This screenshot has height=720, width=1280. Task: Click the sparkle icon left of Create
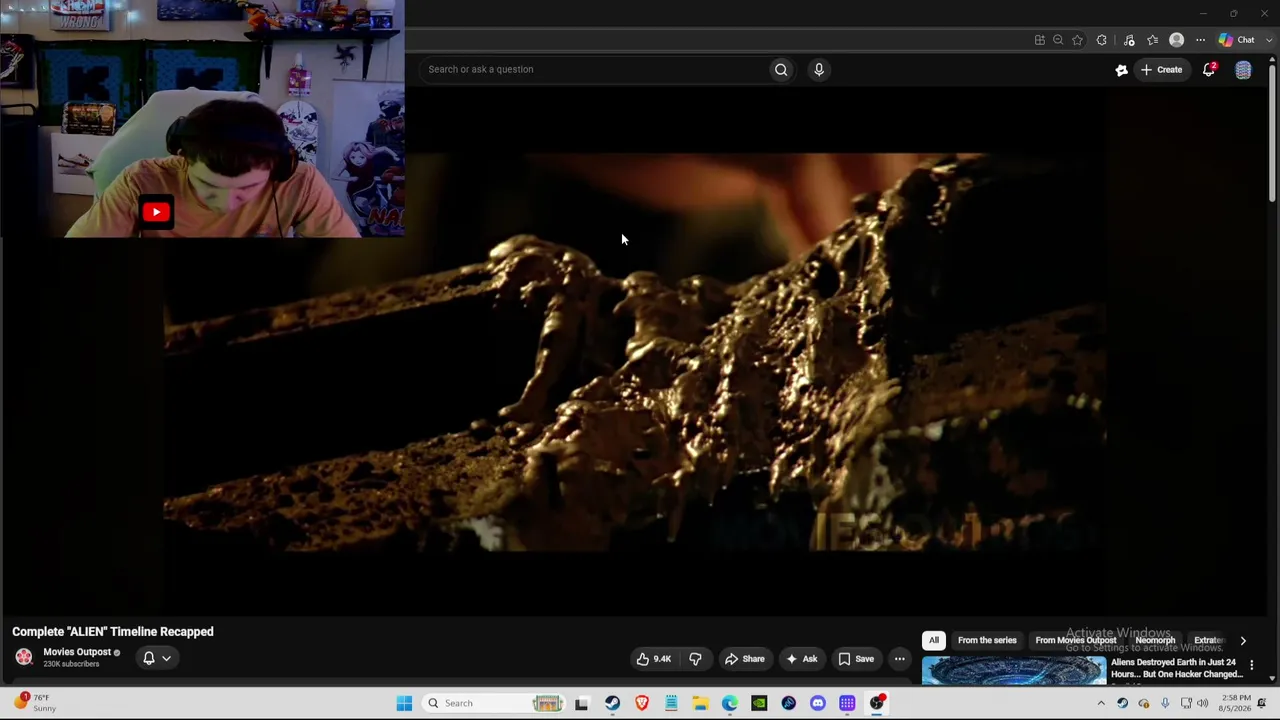tap(1121, 70)
